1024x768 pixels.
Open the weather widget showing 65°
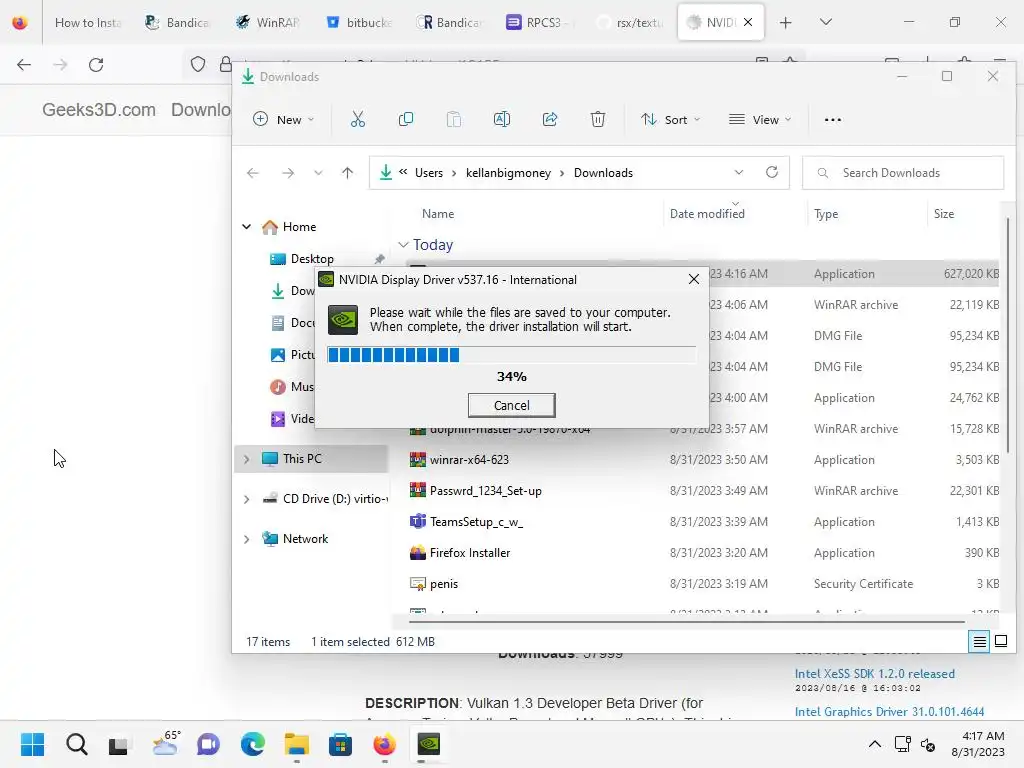(x=165, y=744)
